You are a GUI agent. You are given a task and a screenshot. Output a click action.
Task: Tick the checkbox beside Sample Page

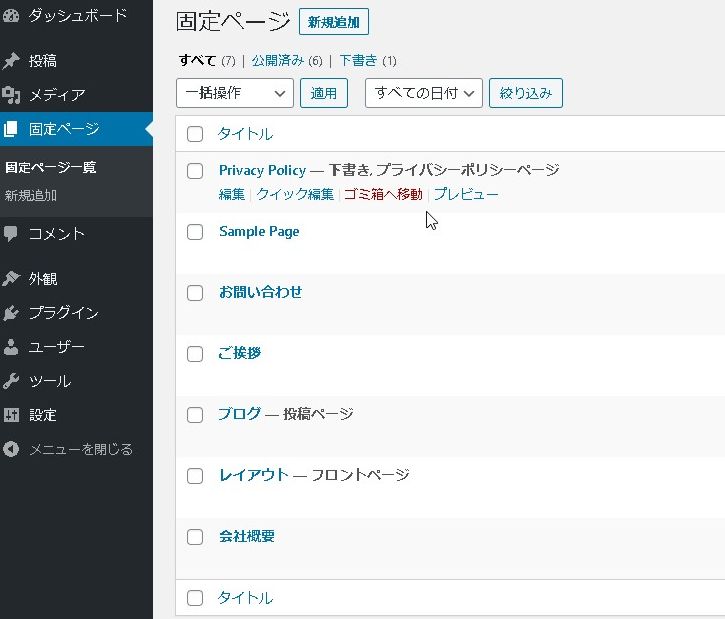195,232
